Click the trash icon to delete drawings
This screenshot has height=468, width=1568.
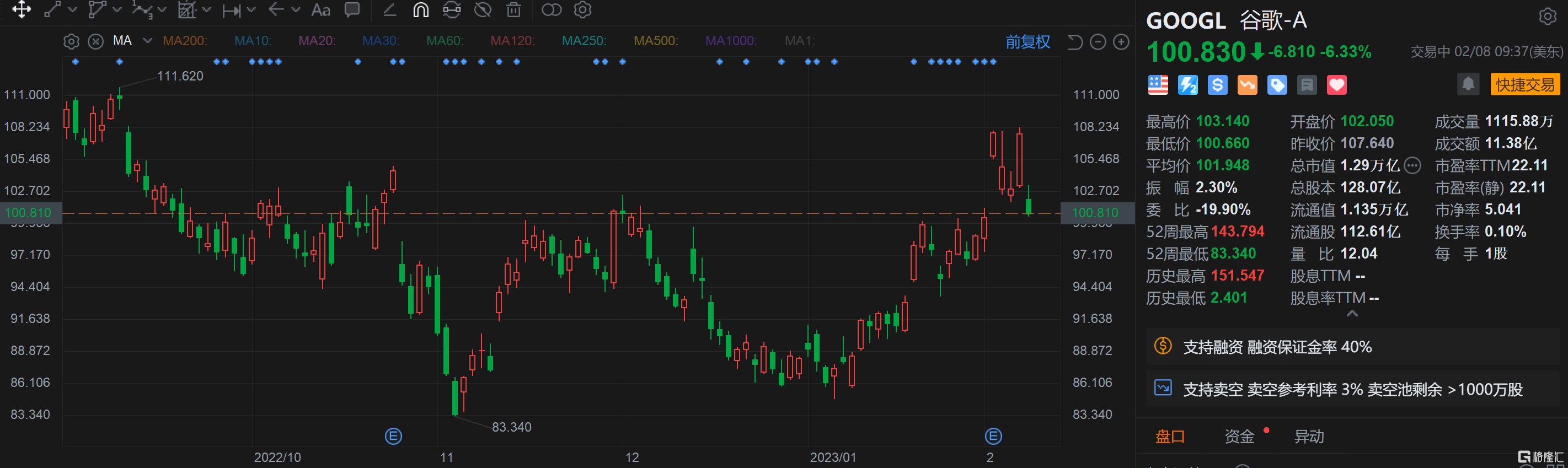[513, 10]
